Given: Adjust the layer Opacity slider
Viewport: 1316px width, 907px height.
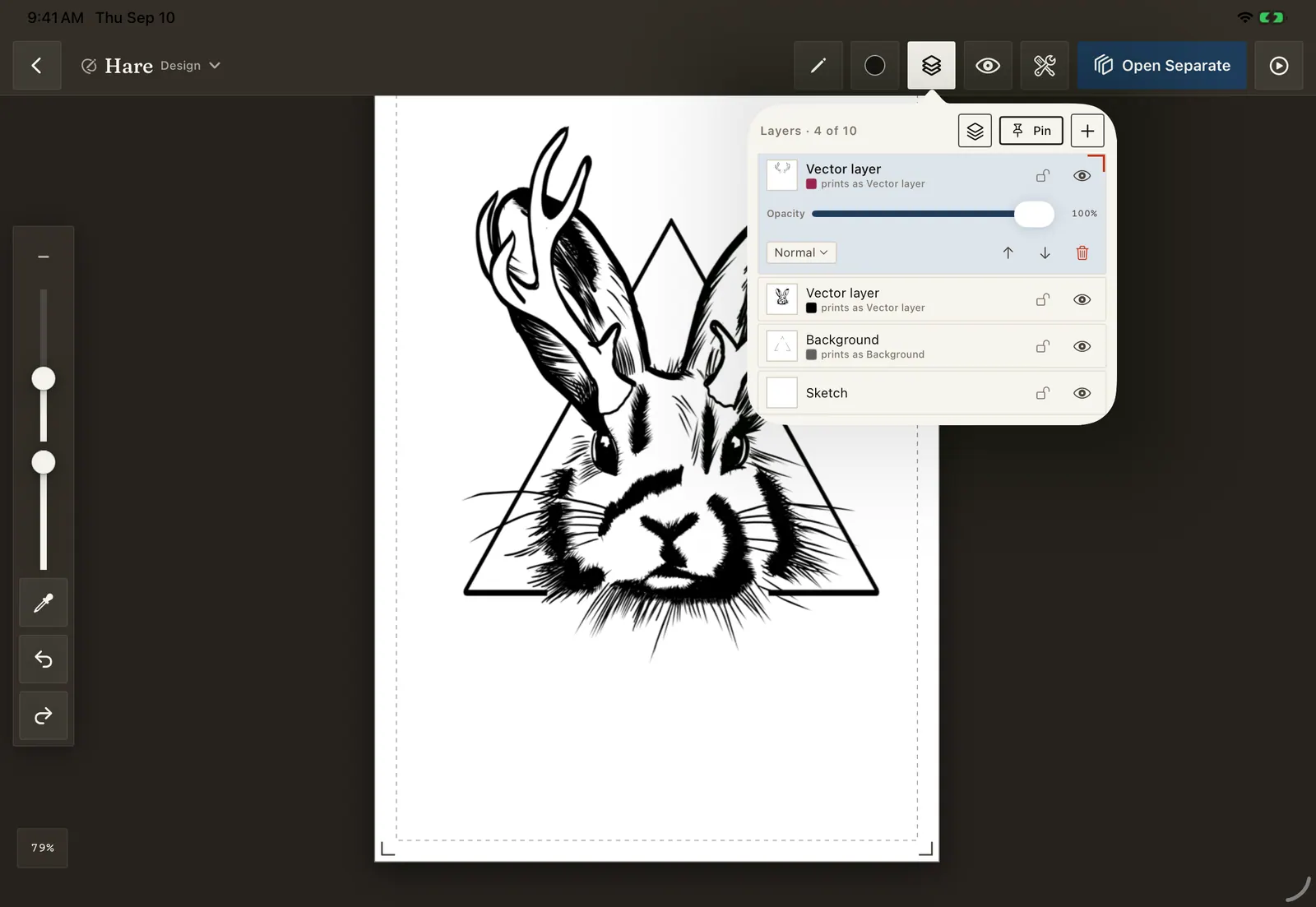Looking at the screenshot, I should (x=1034, y=214).
